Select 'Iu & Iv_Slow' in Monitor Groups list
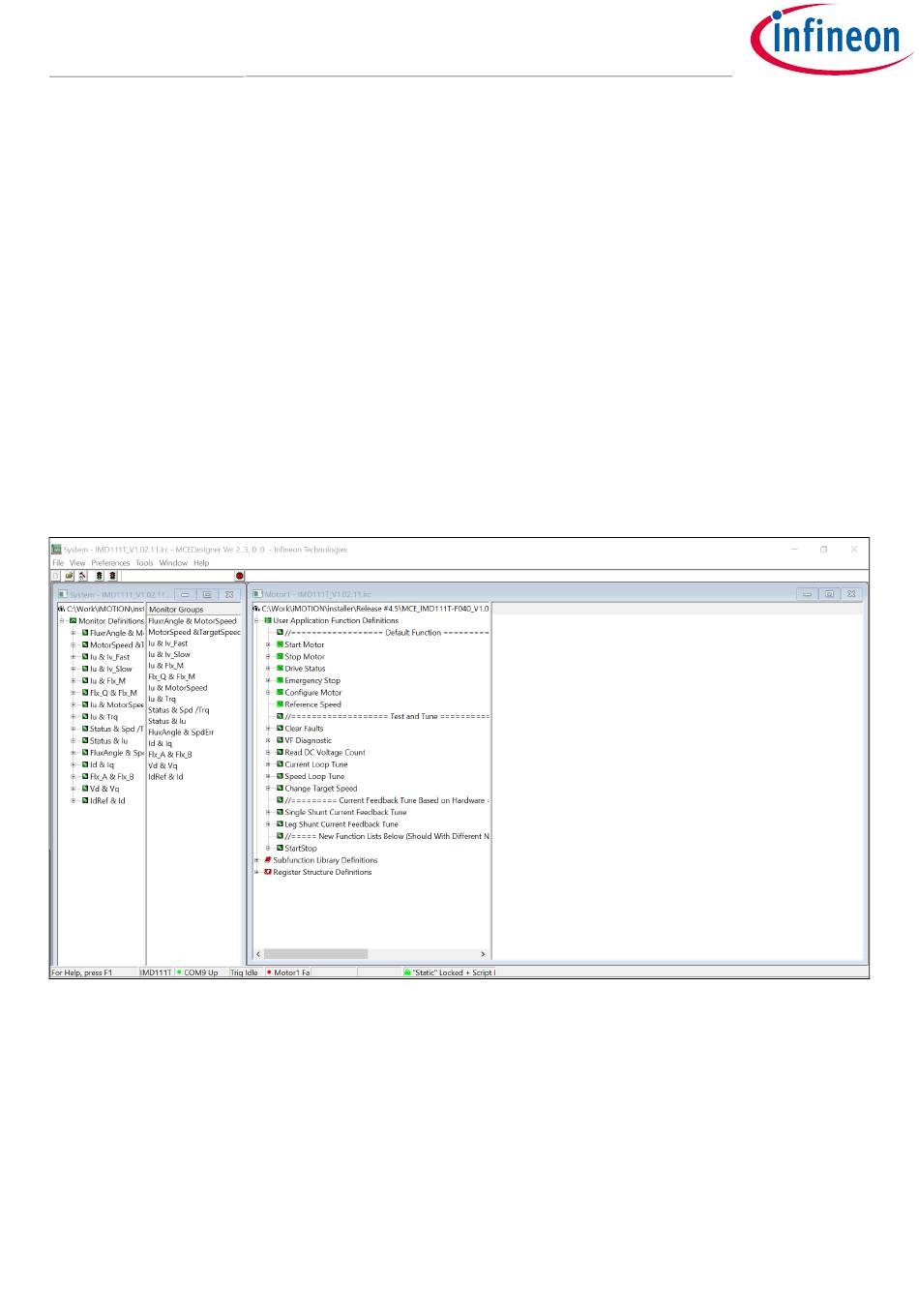Screen dimensions: 919x1316 tap(169, 654)
